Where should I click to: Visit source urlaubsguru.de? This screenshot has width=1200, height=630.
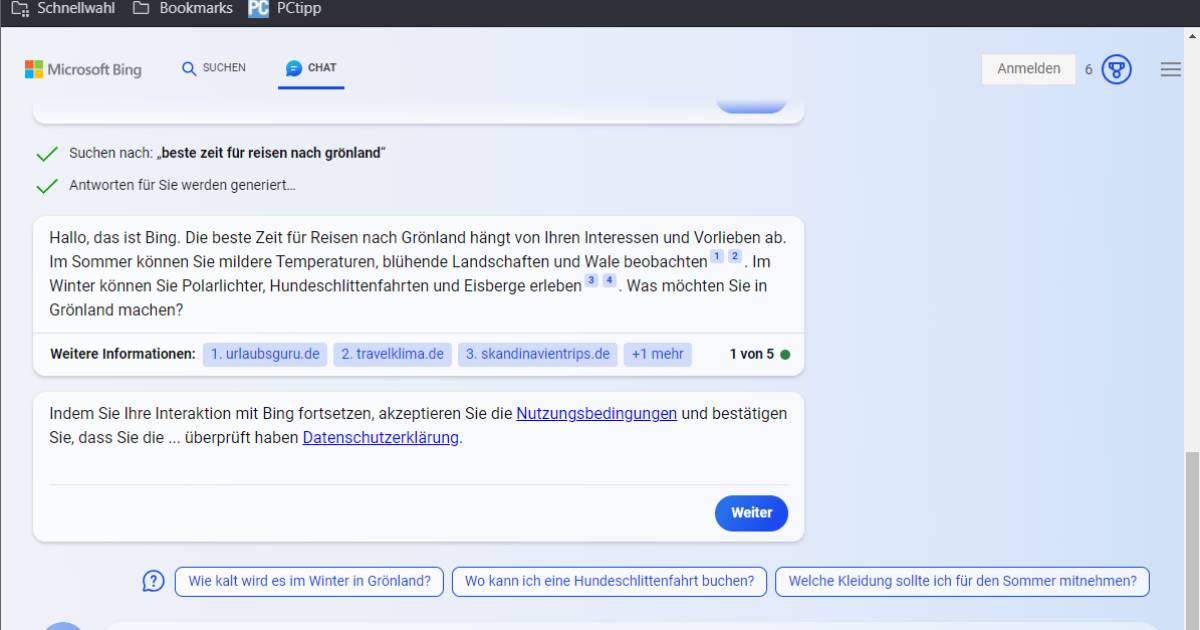[x=264, y=354]
